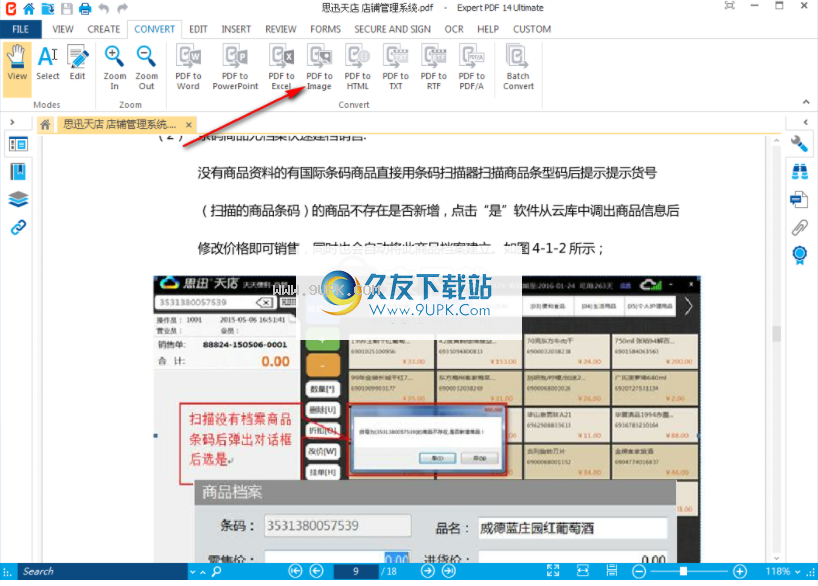
Task: Convert with PDF to PowerPoint
Action: (x=235, y=68)
